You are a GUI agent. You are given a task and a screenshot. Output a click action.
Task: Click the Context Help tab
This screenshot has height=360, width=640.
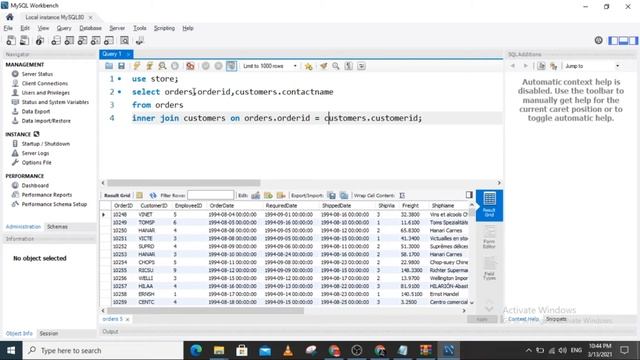(523, 319)
